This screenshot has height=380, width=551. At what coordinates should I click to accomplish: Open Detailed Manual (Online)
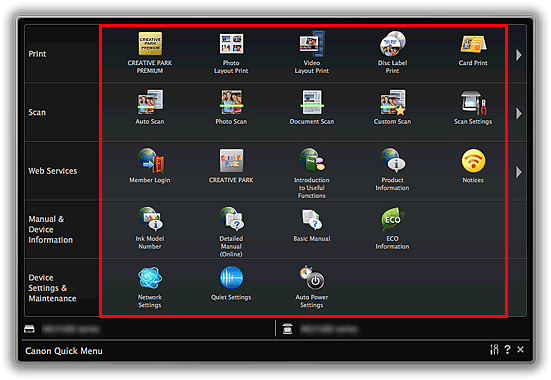pos(231,232)
